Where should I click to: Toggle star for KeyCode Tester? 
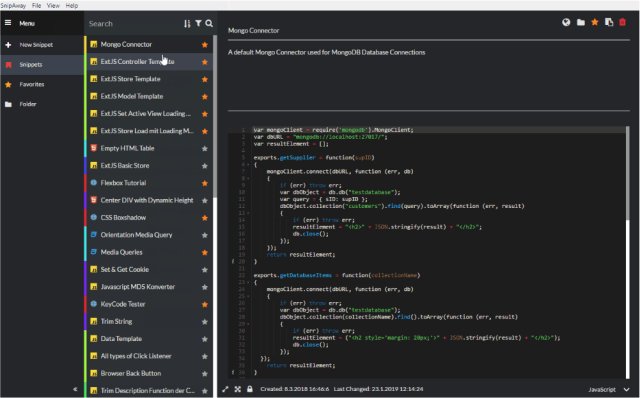tap(205, 305)
